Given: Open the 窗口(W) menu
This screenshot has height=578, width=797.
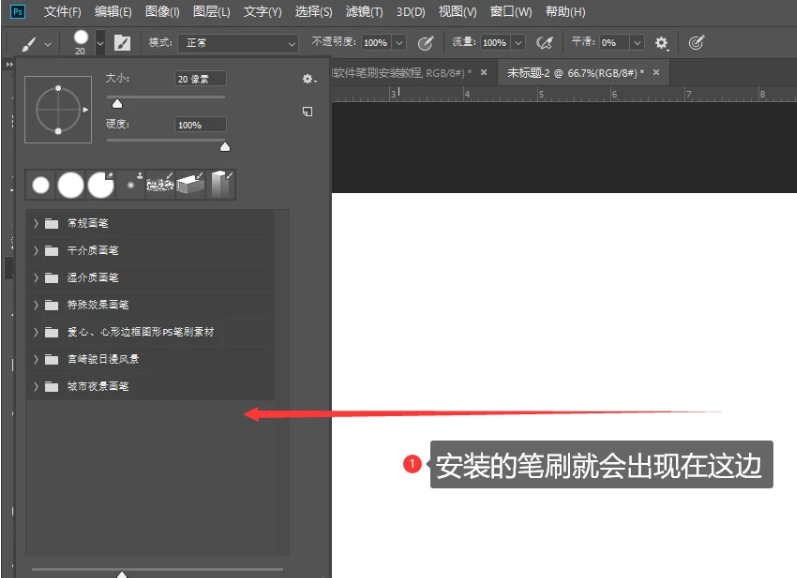Looking at the screenshot, I should point(511,12).
